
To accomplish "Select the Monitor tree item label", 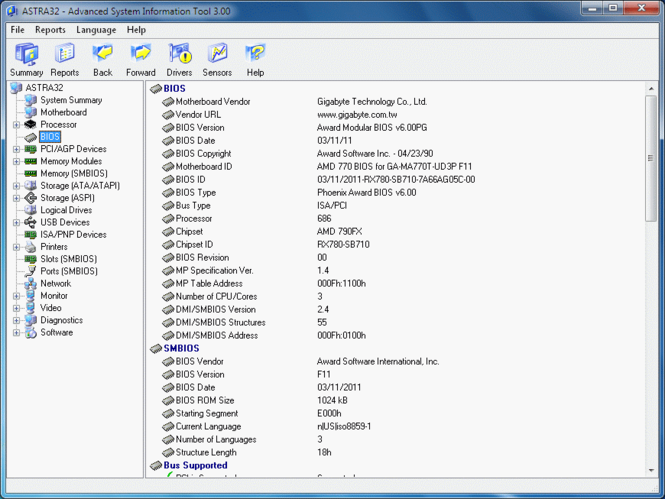I will (x=54, y=296).
